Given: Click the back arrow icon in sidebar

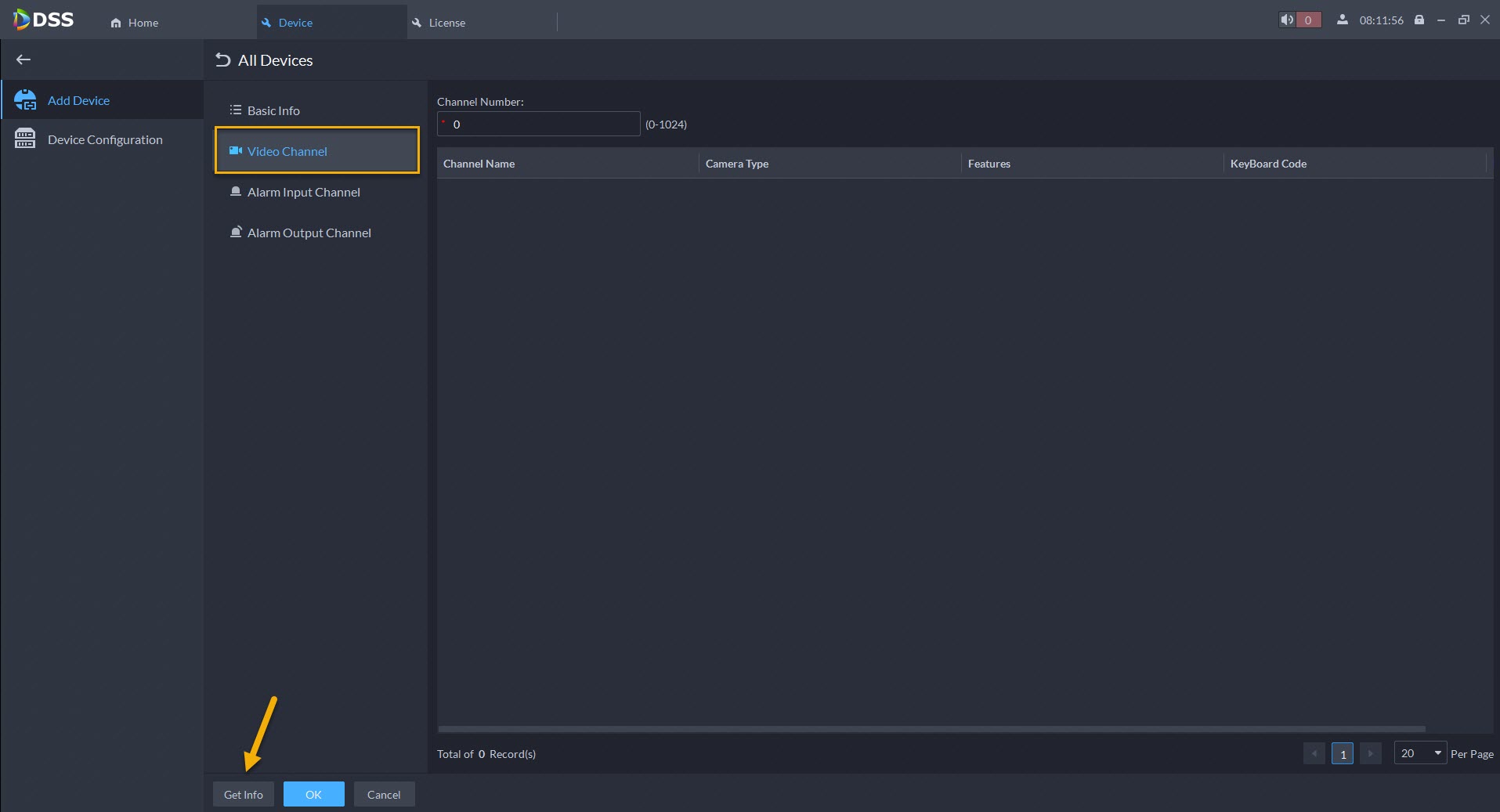Looking at the screenshot, I should tap(23, 60).
